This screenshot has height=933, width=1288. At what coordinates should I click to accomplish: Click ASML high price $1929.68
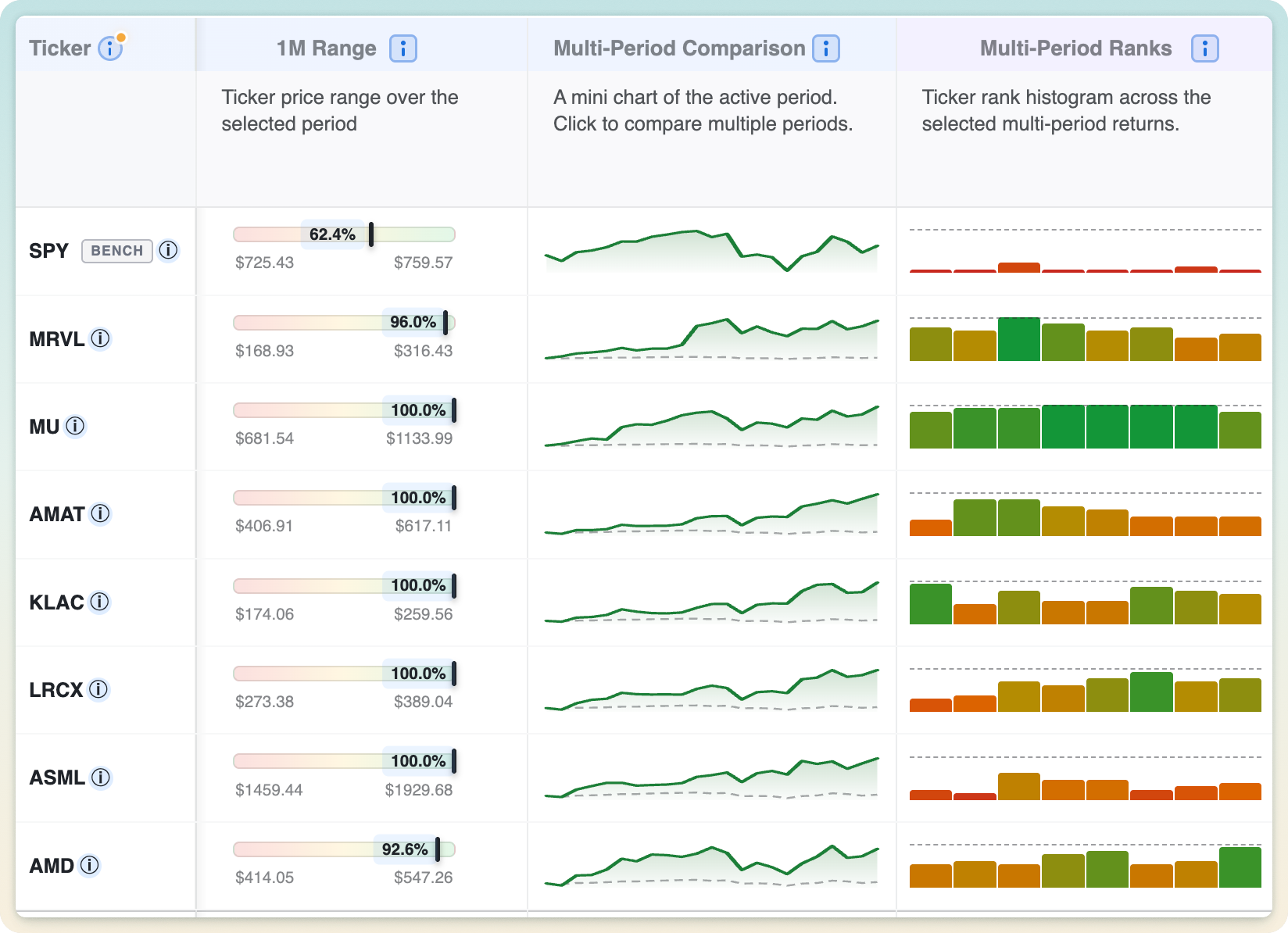tap(418, 790)
